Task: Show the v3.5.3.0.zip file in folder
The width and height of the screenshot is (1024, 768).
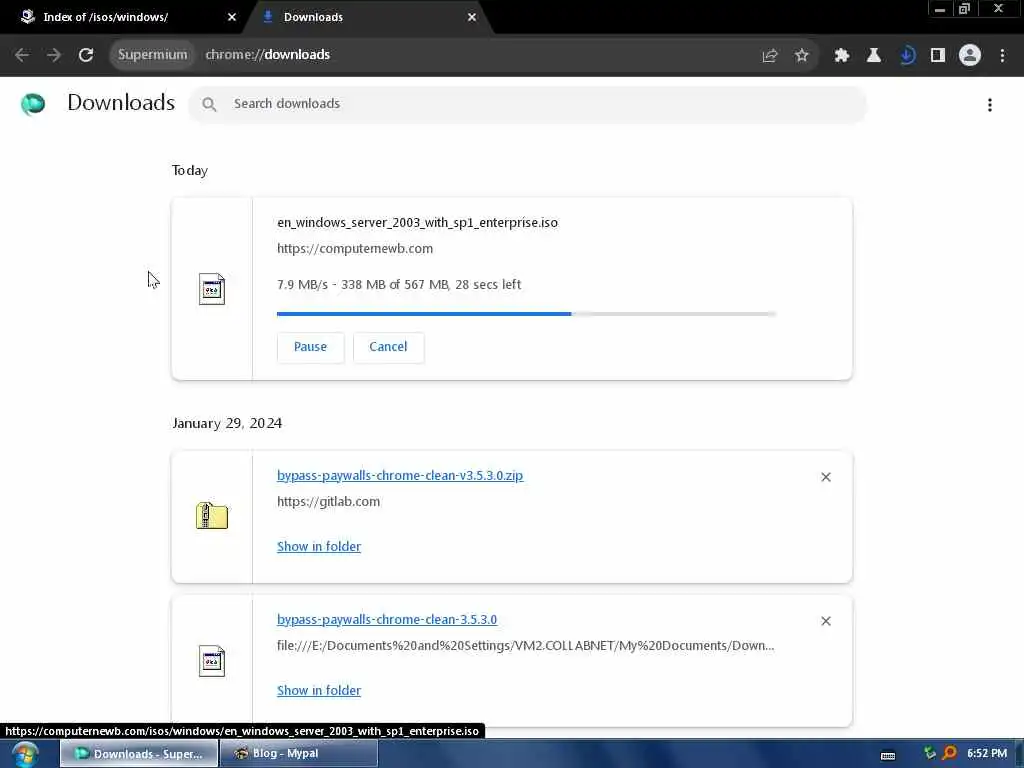Action: (x=319, y=547)
